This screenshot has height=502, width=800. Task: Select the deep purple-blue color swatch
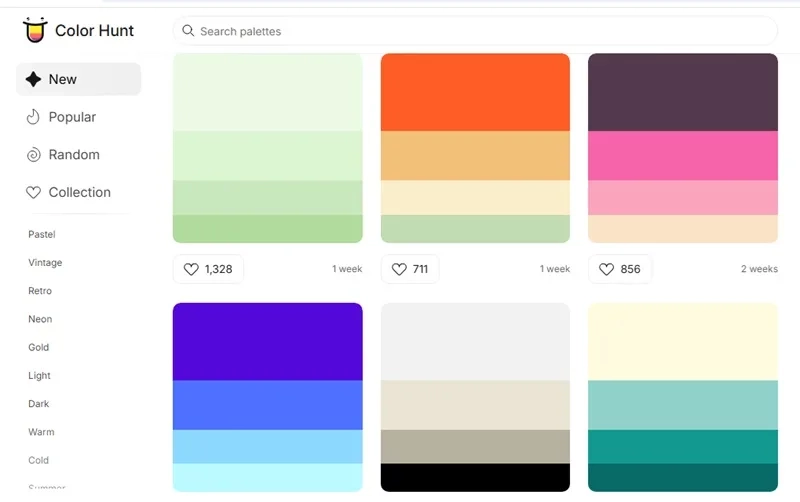click(267, 341)
